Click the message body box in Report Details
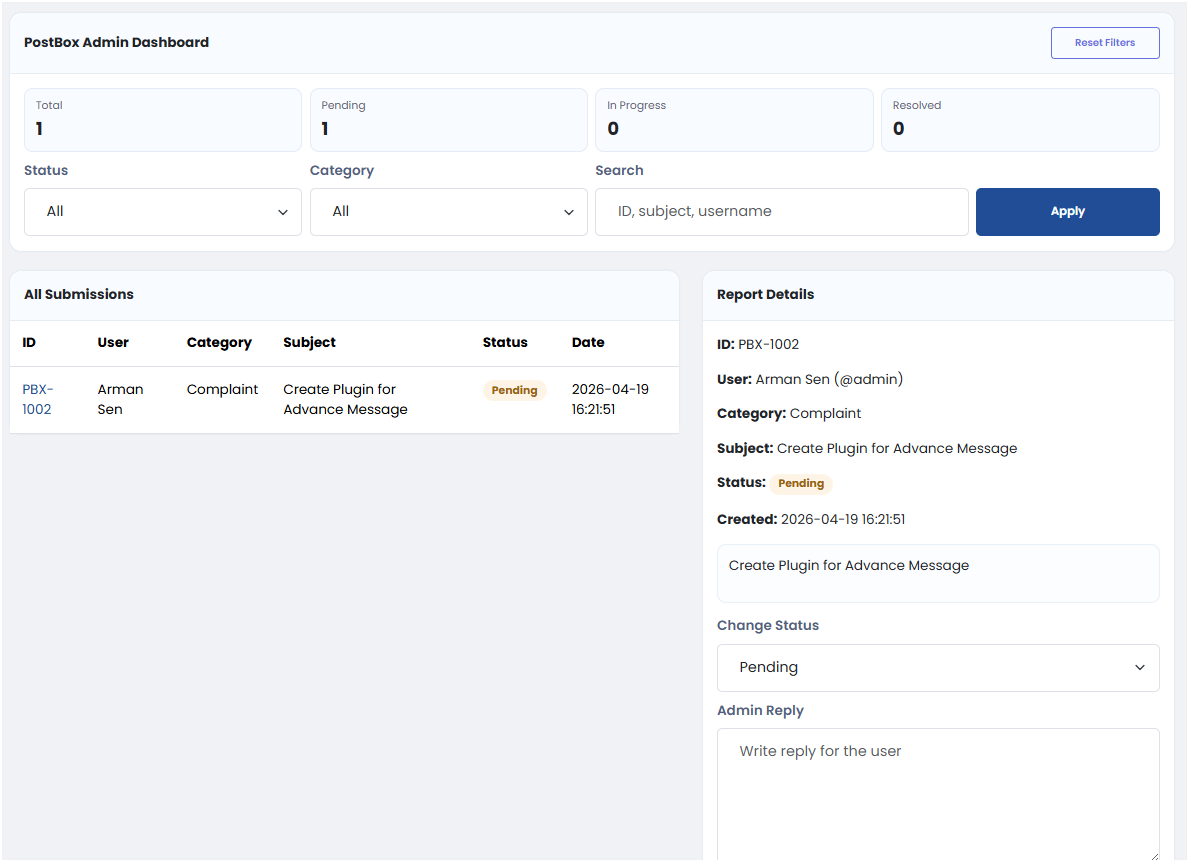Image resolution: width=1189 pixels, height=862 pixels. point(938,573)
